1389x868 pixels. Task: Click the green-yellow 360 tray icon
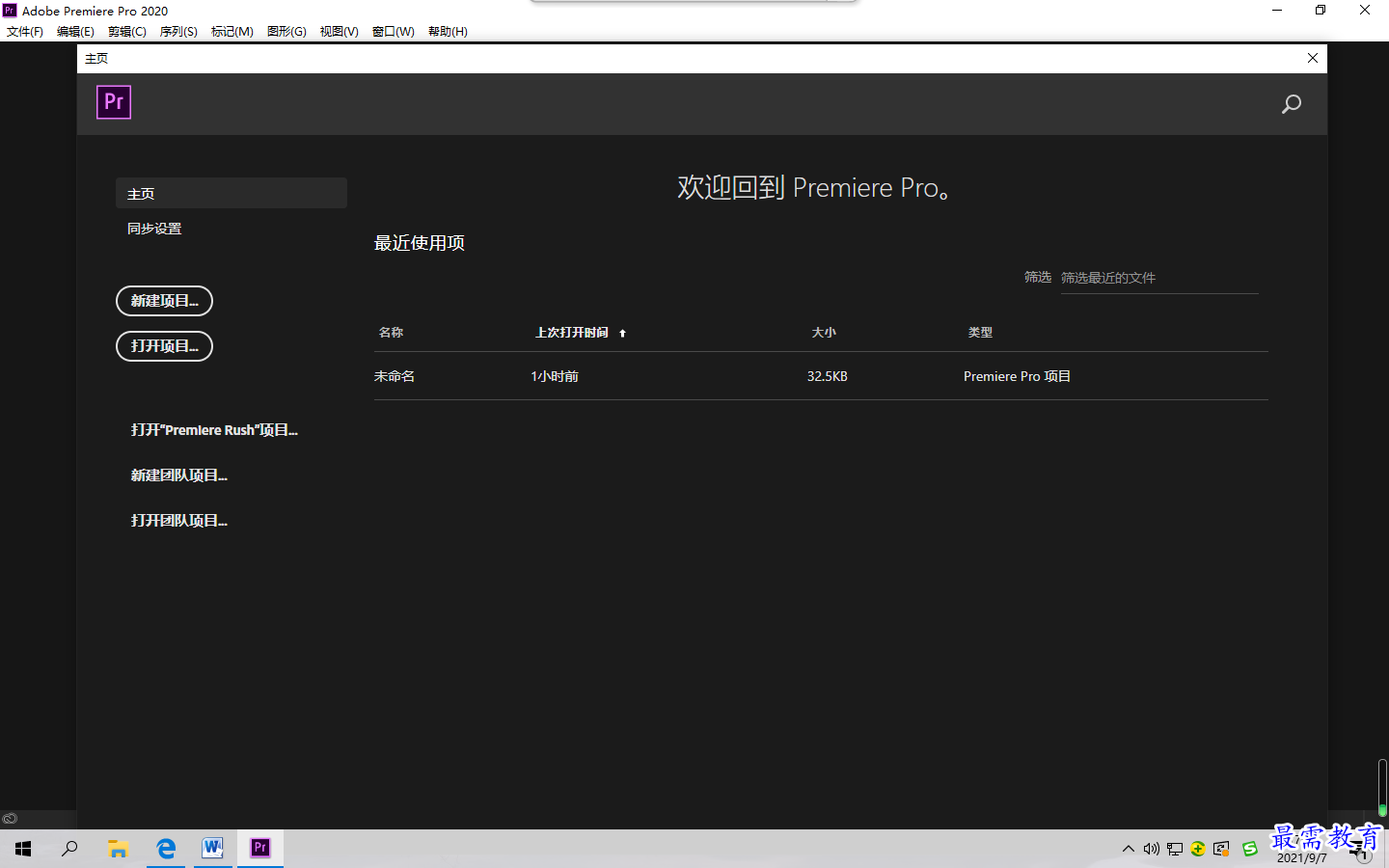(x=1197, y=850)
